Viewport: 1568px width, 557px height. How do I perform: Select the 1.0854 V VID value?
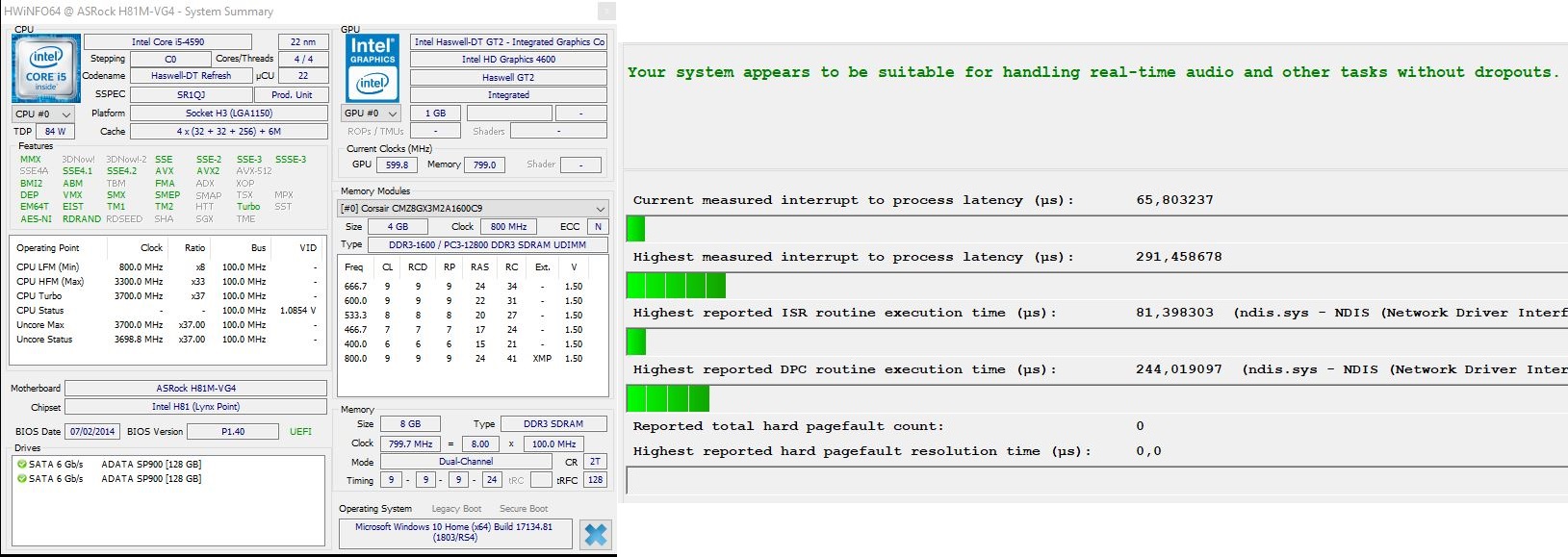tap(298, 311)
